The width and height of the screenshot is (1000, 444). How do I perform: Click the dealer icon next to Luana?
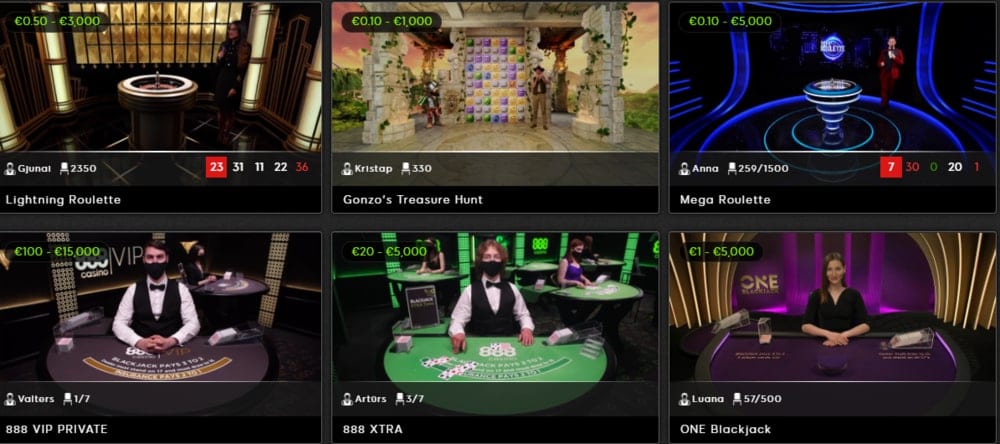[684, 399]
